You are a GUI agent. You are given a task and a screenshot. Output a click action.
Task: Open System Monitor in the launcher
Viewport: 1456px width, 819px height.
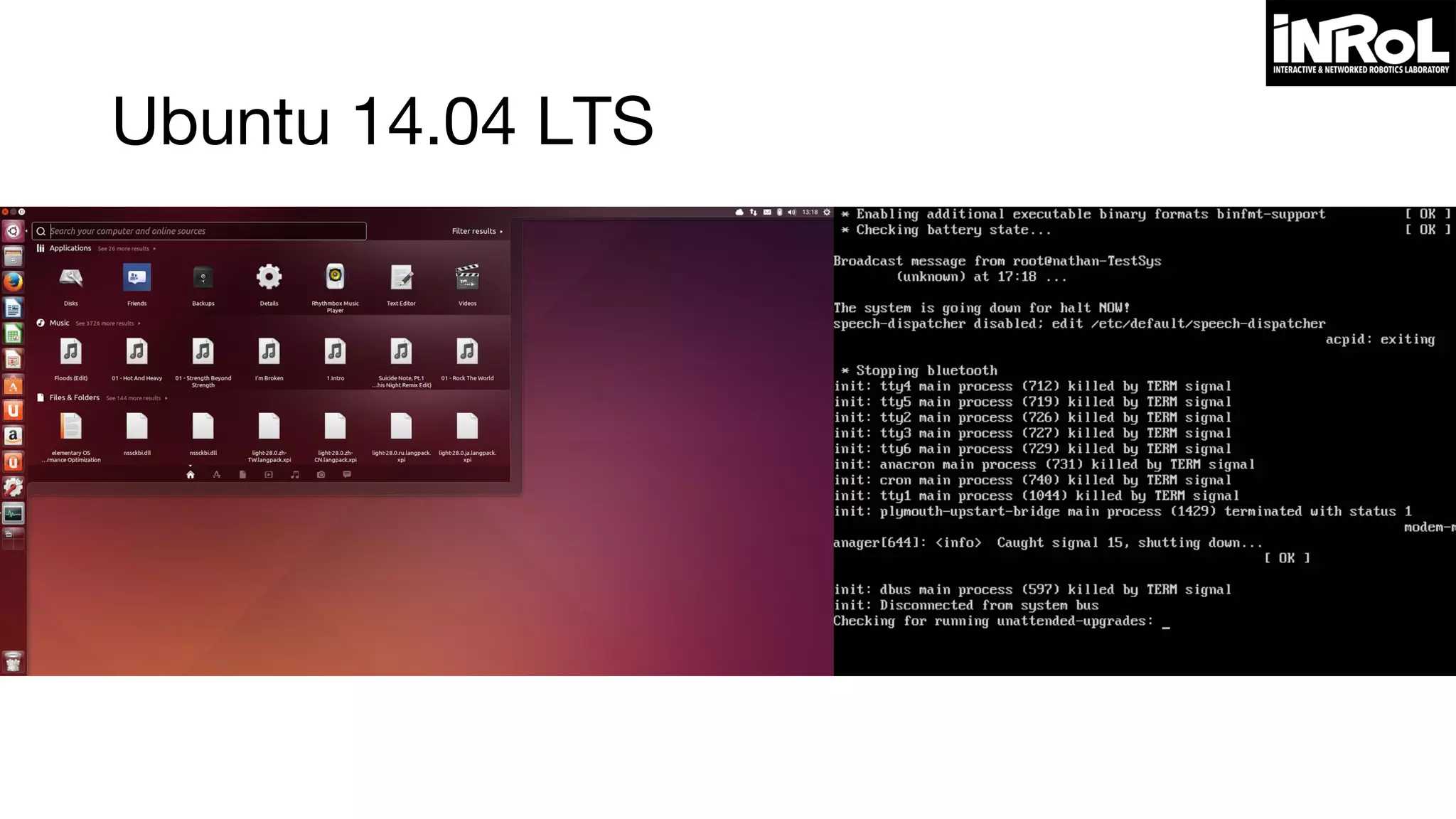(x=13, y=513)
